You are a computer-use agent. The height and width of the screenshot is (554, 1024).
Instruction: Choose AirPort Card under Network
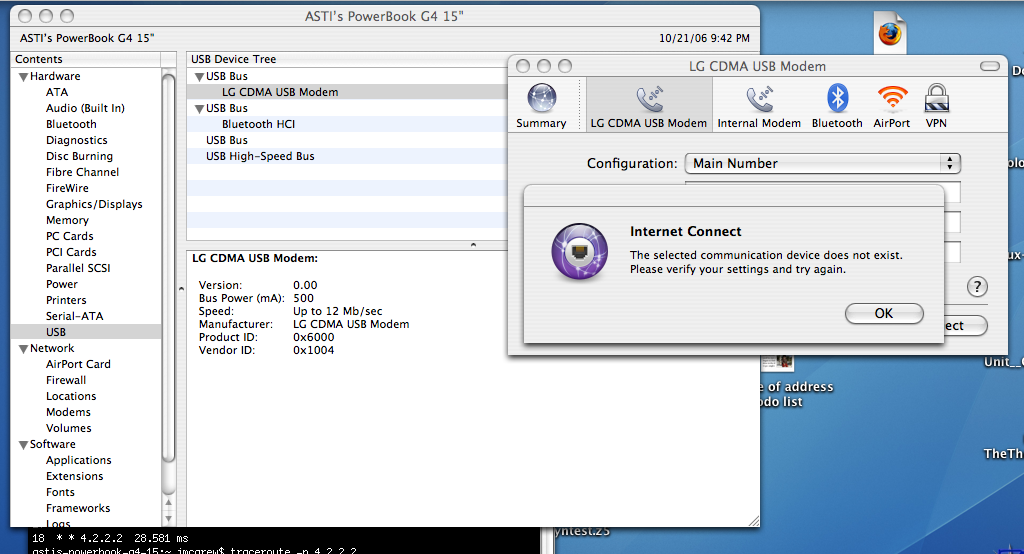[x=78, y=364]
